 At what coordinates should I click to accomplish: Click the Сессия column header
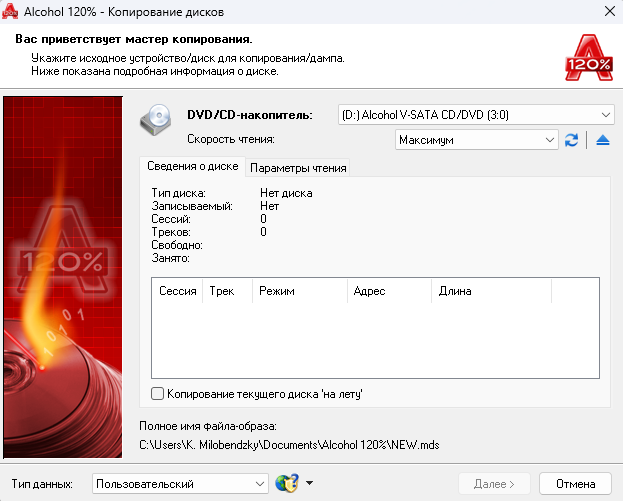click(177, 291)
